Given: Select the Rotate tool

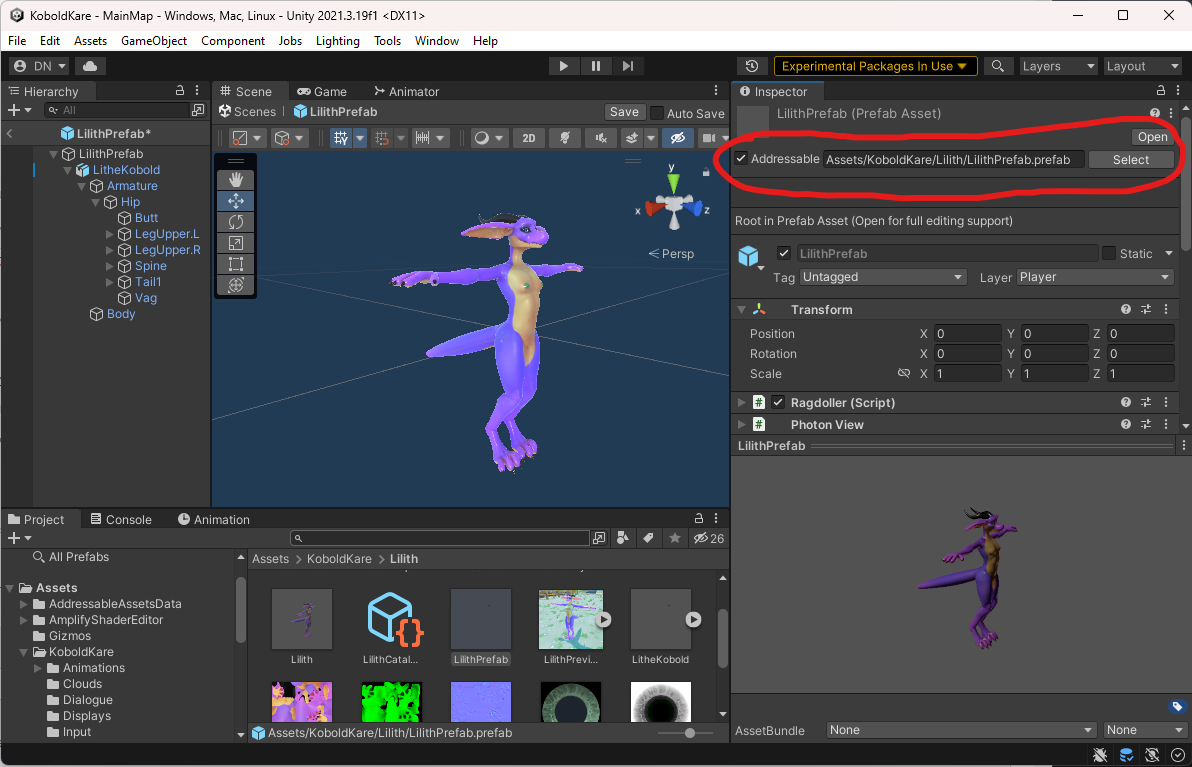Looking at the screenshot, I should 236,222.
